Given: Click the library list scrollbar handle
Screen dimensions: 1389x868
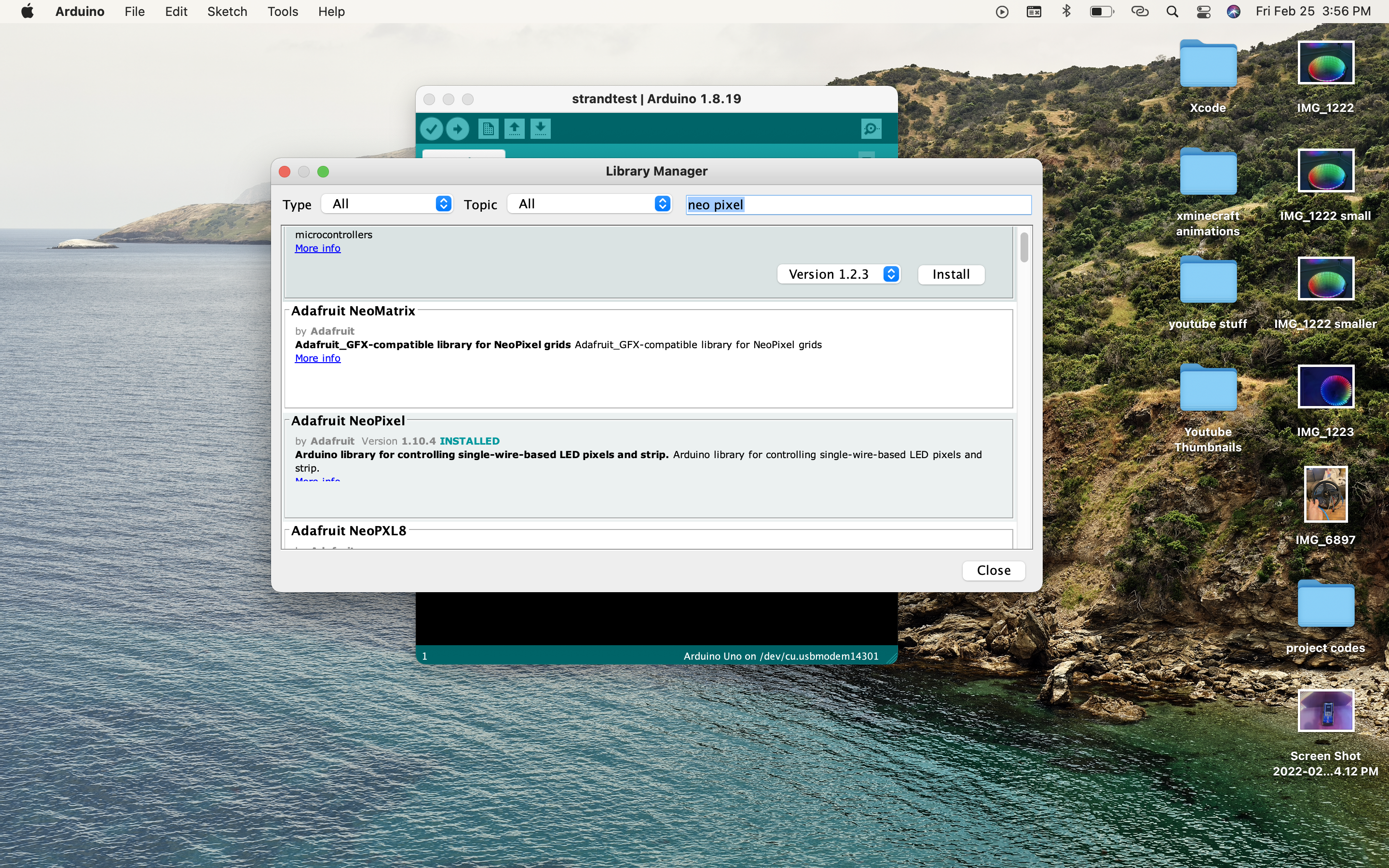Looking at the screenshot, I should point(1024,247).
